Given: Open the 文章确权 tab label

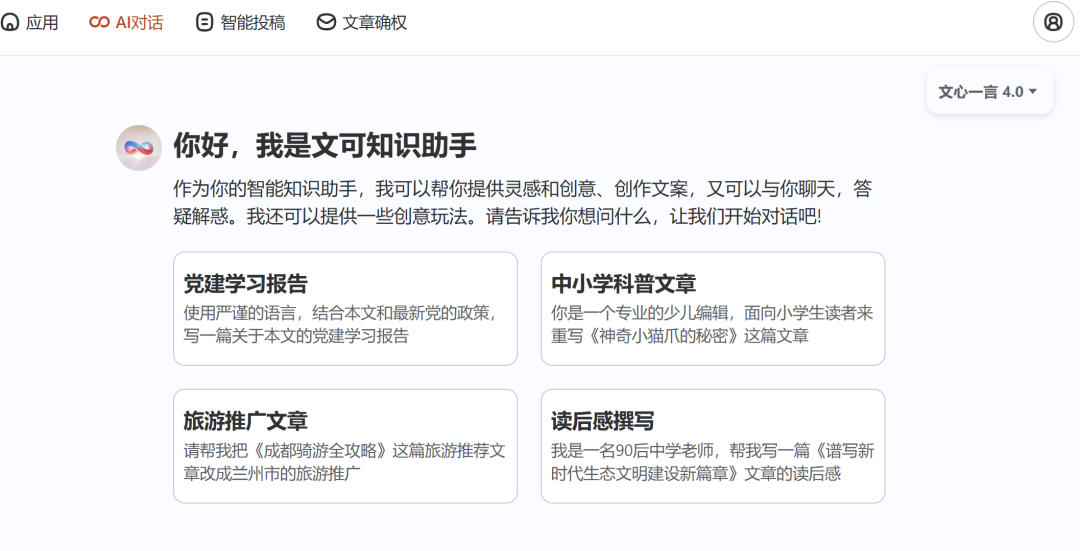Looking at the screenshot, I should (x=375, y=23).
